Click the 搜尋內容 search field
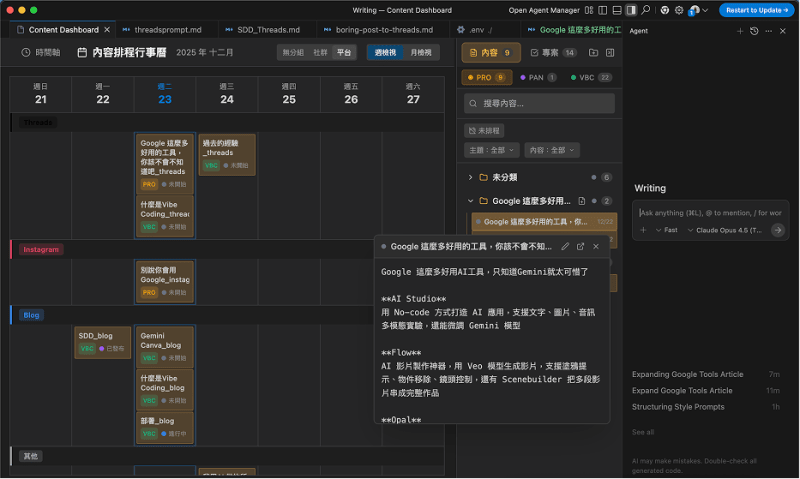800x479 pixels. [539, 104]
